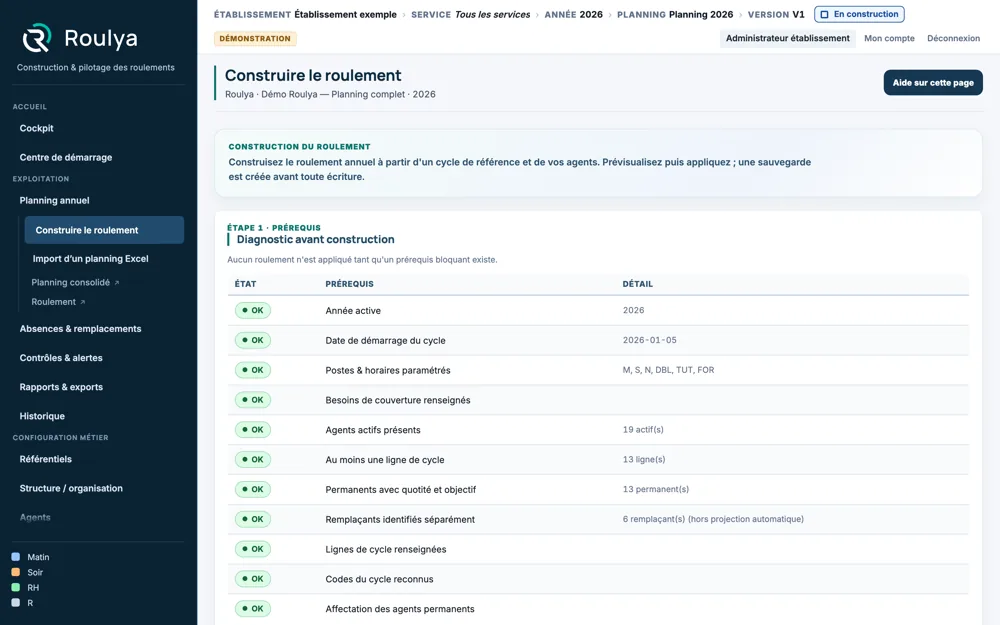Open the Planning consolidé link
Viewport: 1000px width, 625px height.
pyautogui.click(x=71, y=283)
